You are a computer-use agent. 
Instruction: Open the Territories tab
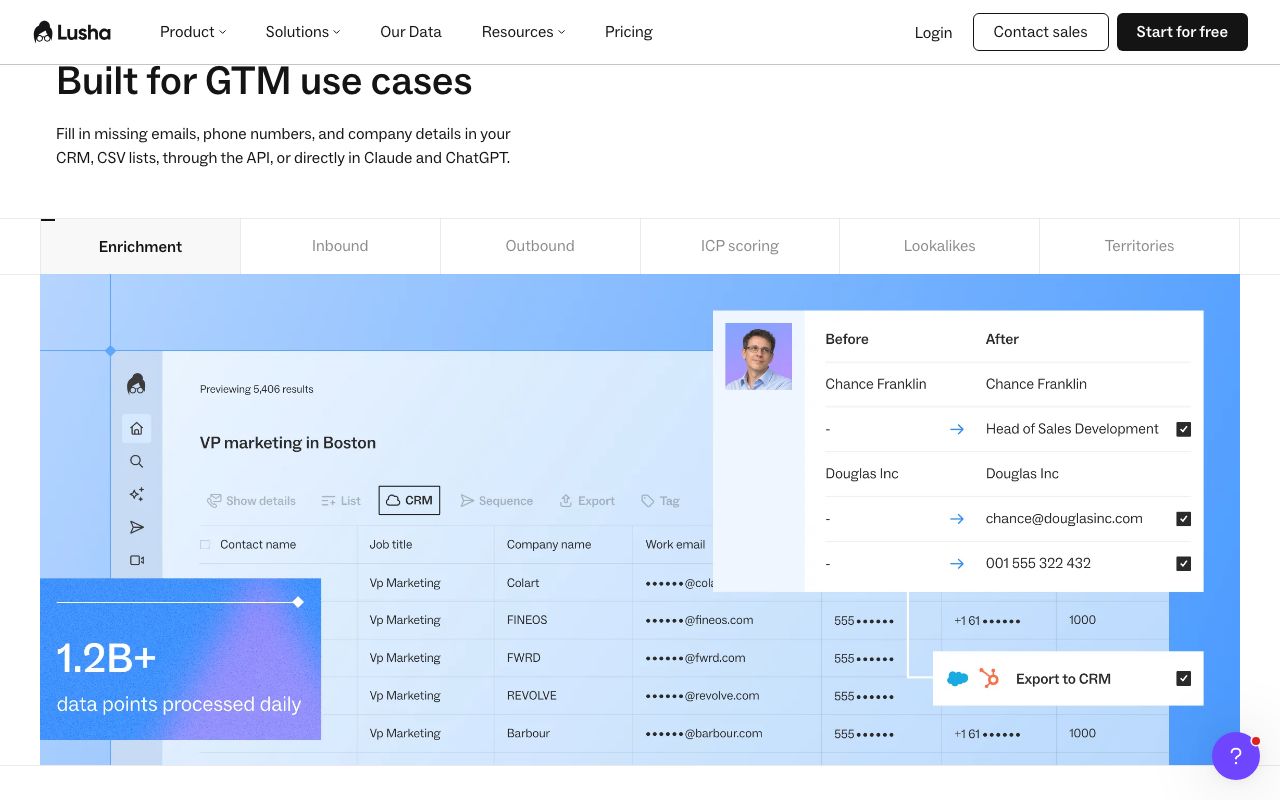point(1140,246)
